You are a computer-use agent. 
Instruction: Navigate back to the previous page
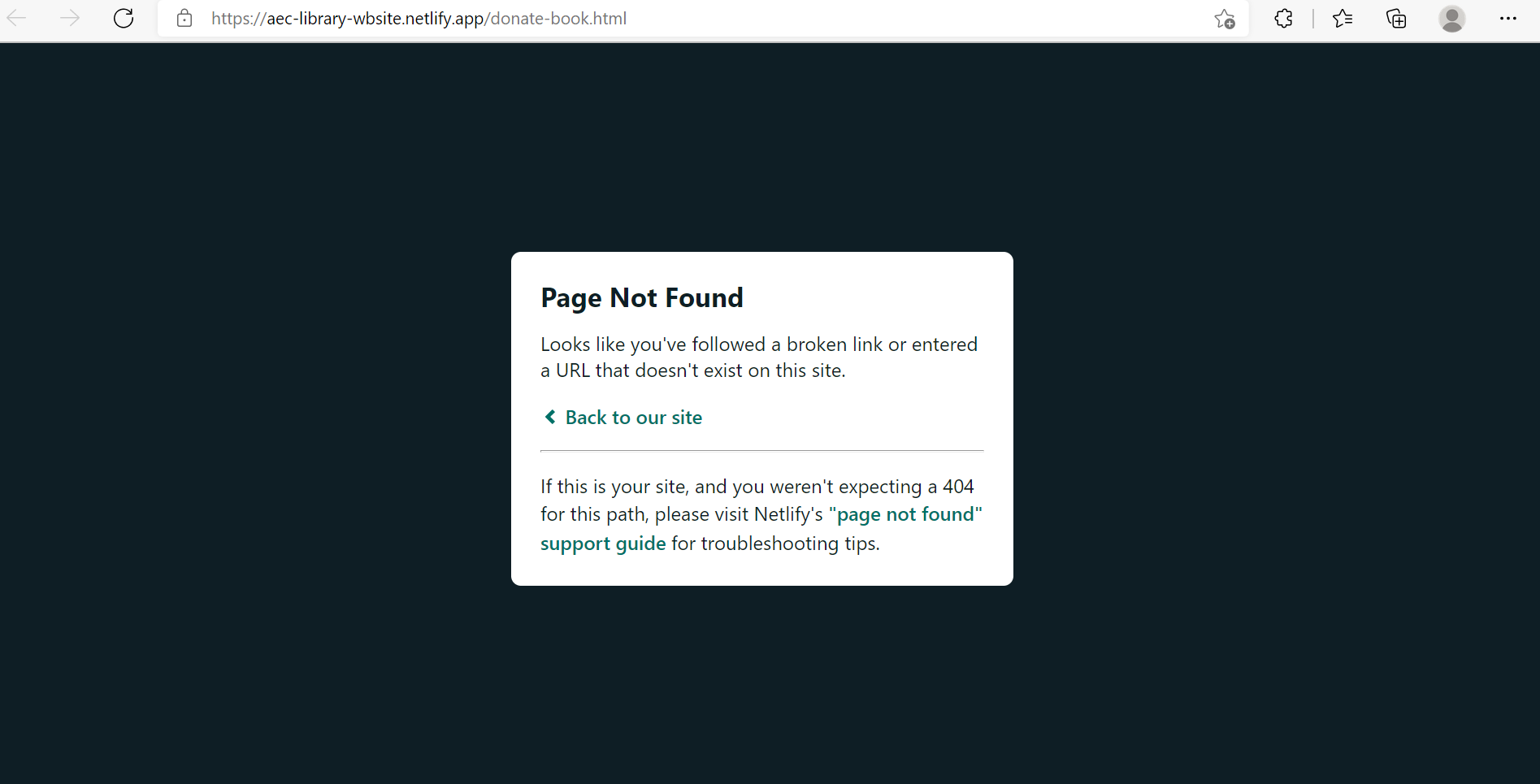(x=15, y=18)
